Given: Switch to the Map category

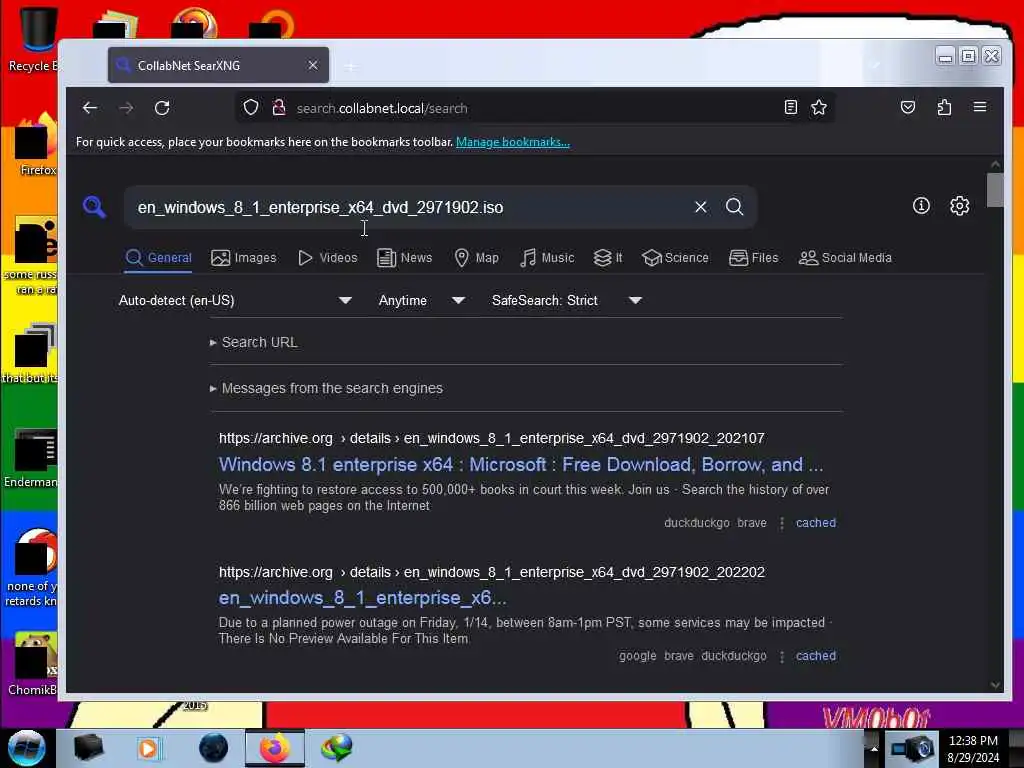Looking at the screenshot, I should tap(477, 258).
